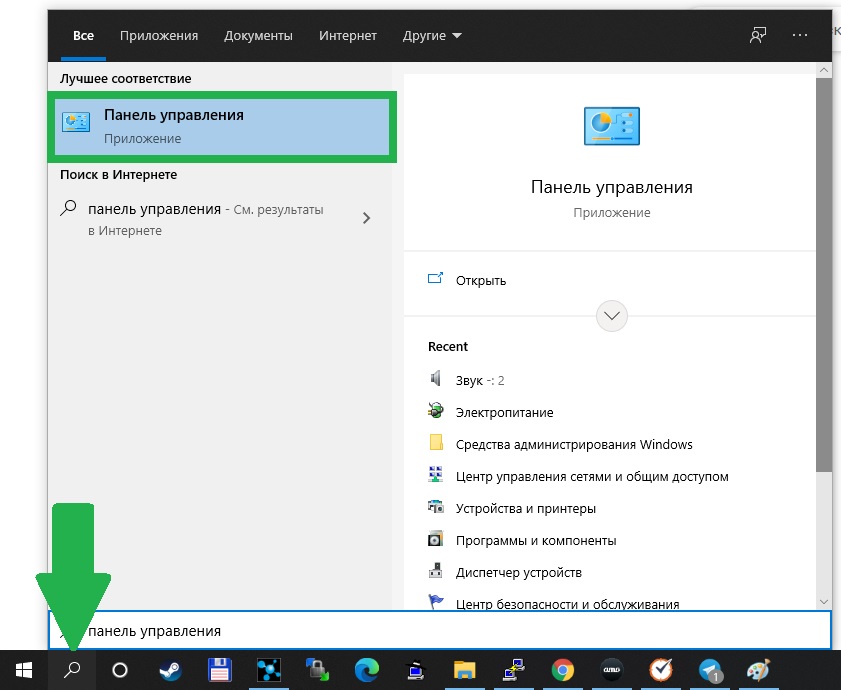The width and height of the screenshot is (841, 690).
Task: Switch to the Интернет tab
Action: (x=348, y=35)
